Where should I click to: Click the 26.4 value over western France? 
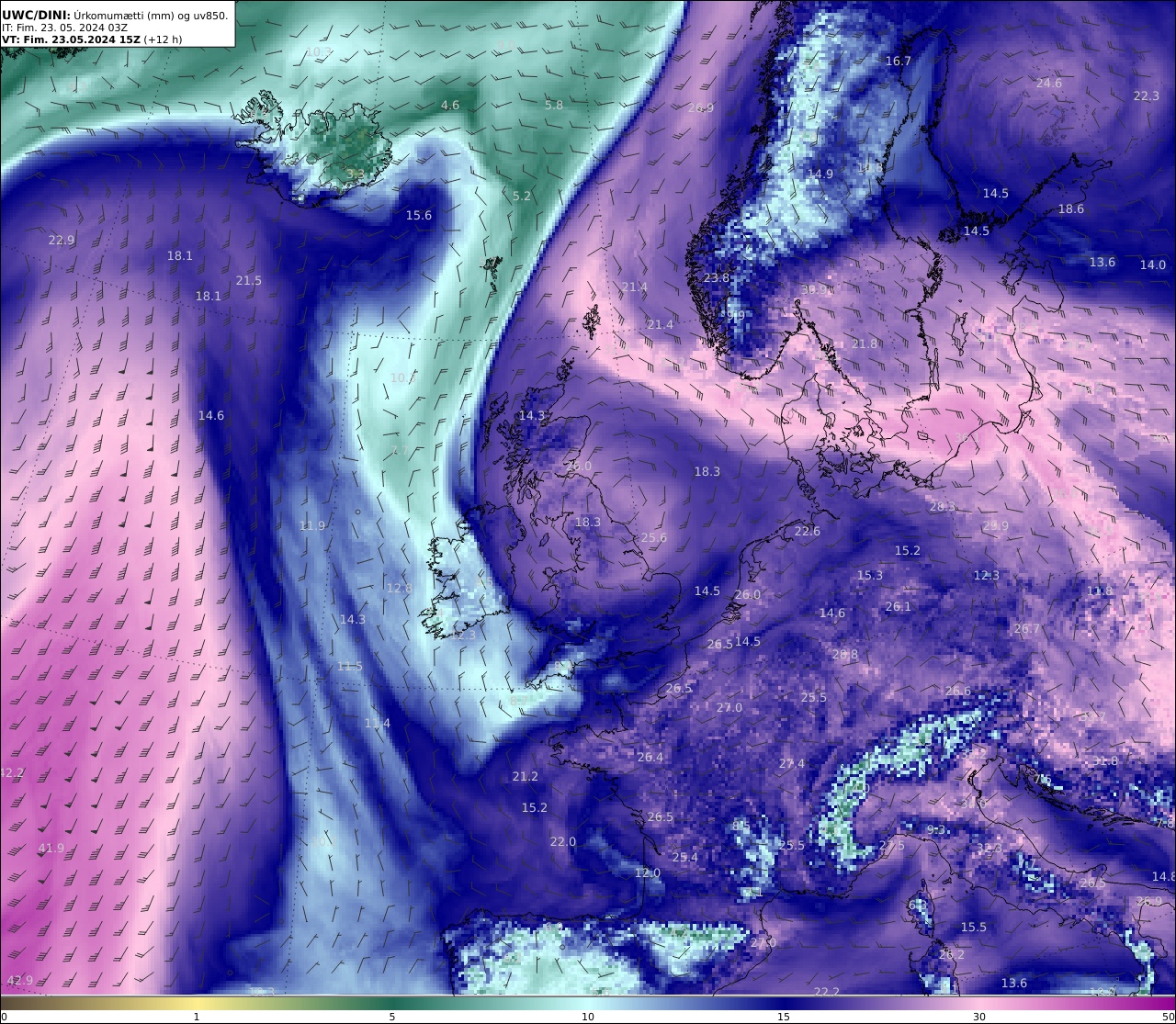[650, 758]
